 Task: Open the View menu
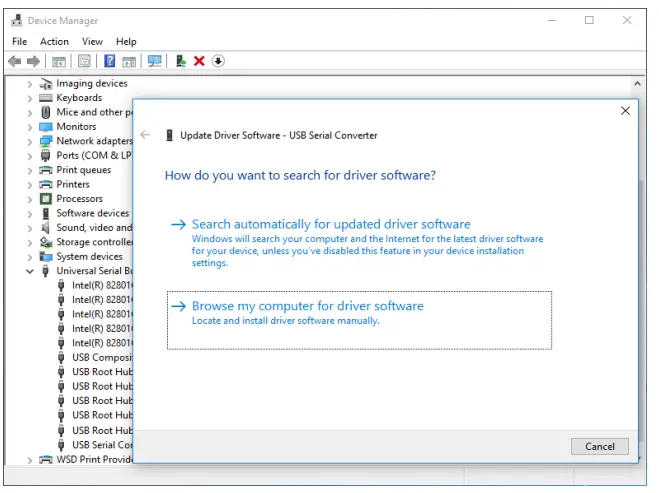point(92,42)
